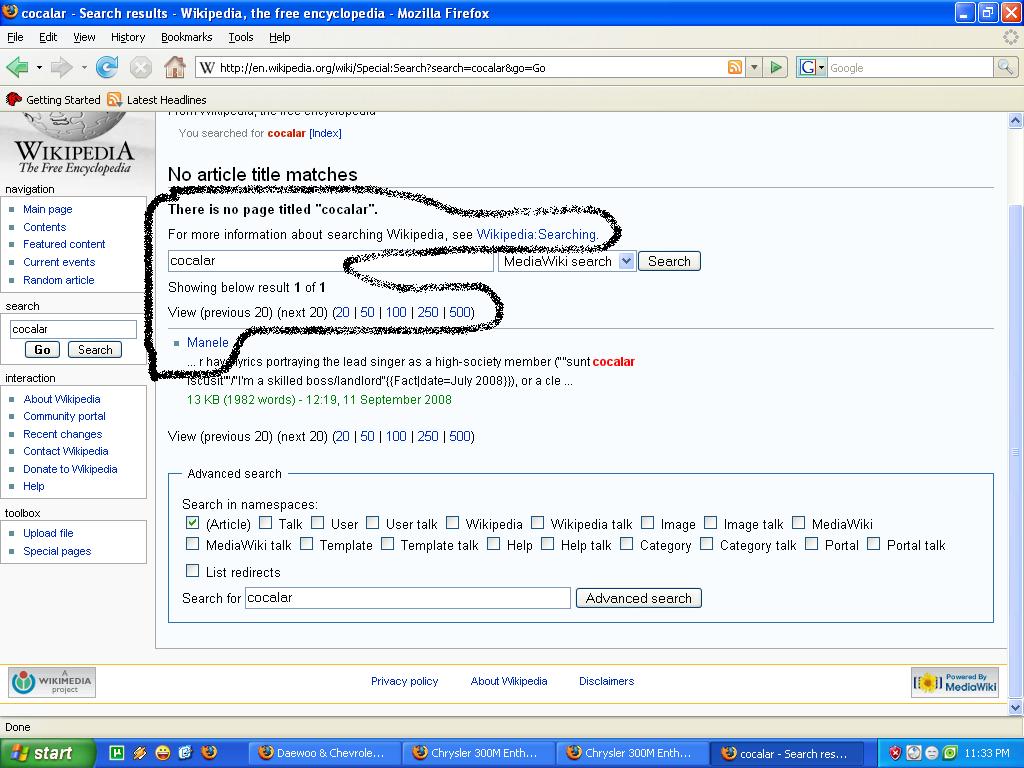This screenshot has height=768, width=1024.
Task: Open the View menu
Action: tap(84, 37)
